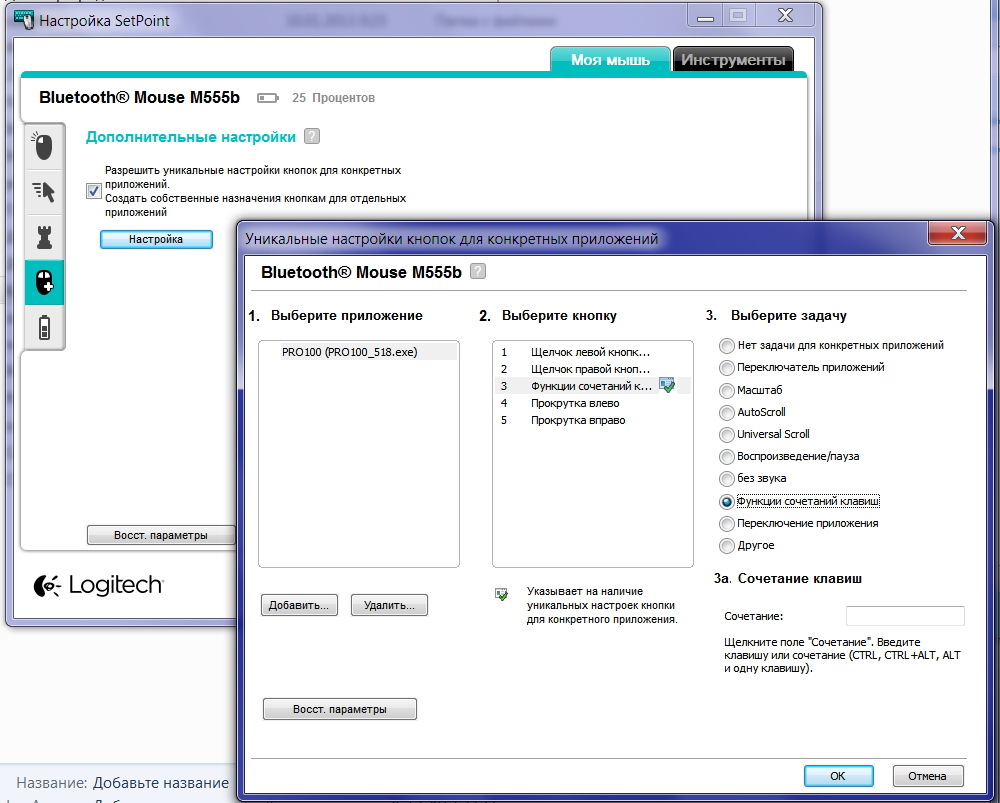1000x803 pixels.
Task: Click legend icon beside Указывает на наличие
Action: click(x=502, y=594)
